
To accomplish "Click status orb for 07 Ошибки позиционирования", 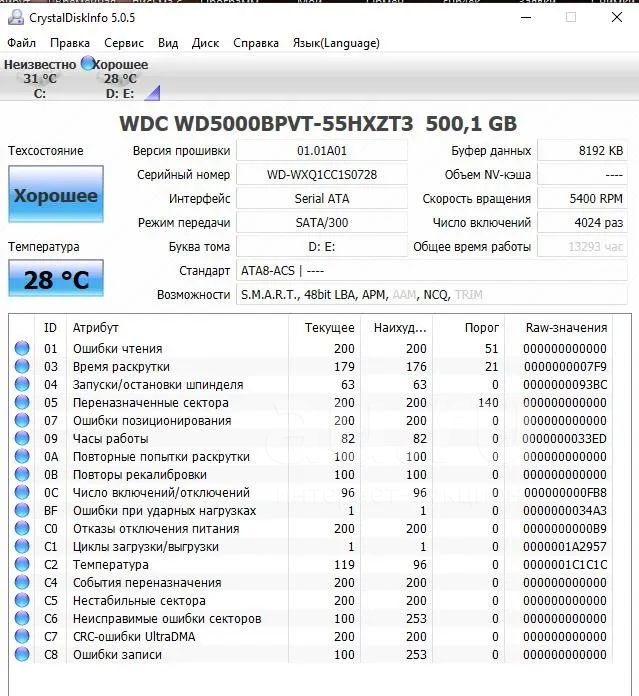I will click(22, 420).
